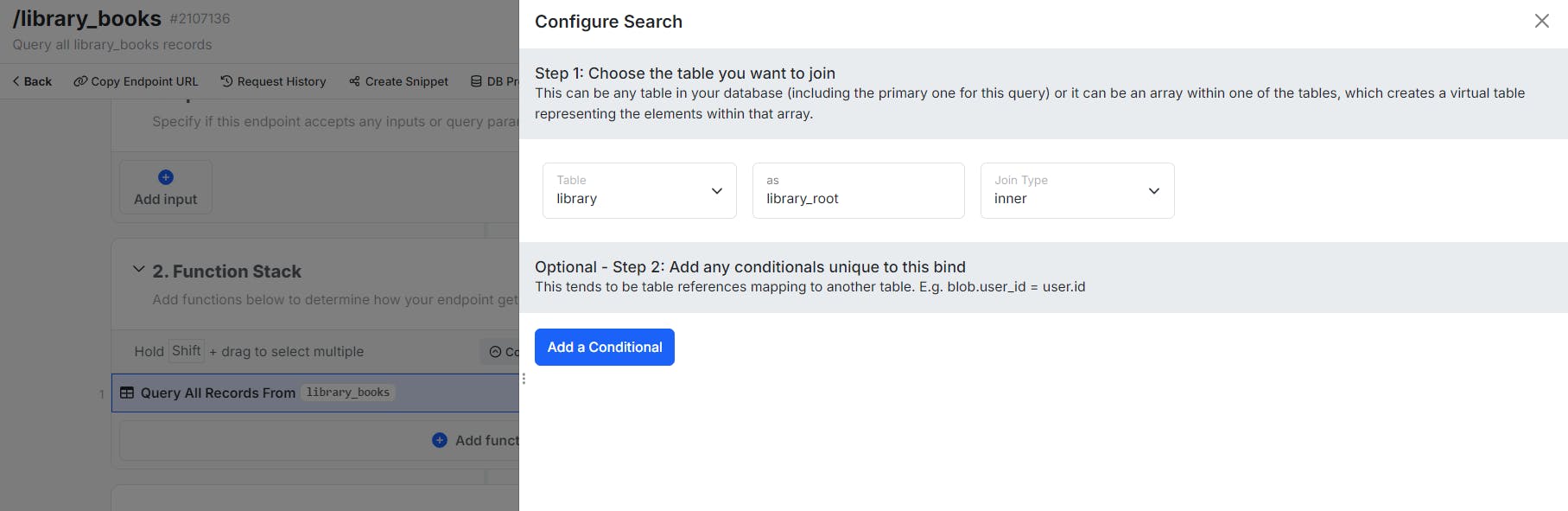Click the Shift key label in the hint
The width and height of the screenshot is (1568, 511).
[187, 351]
